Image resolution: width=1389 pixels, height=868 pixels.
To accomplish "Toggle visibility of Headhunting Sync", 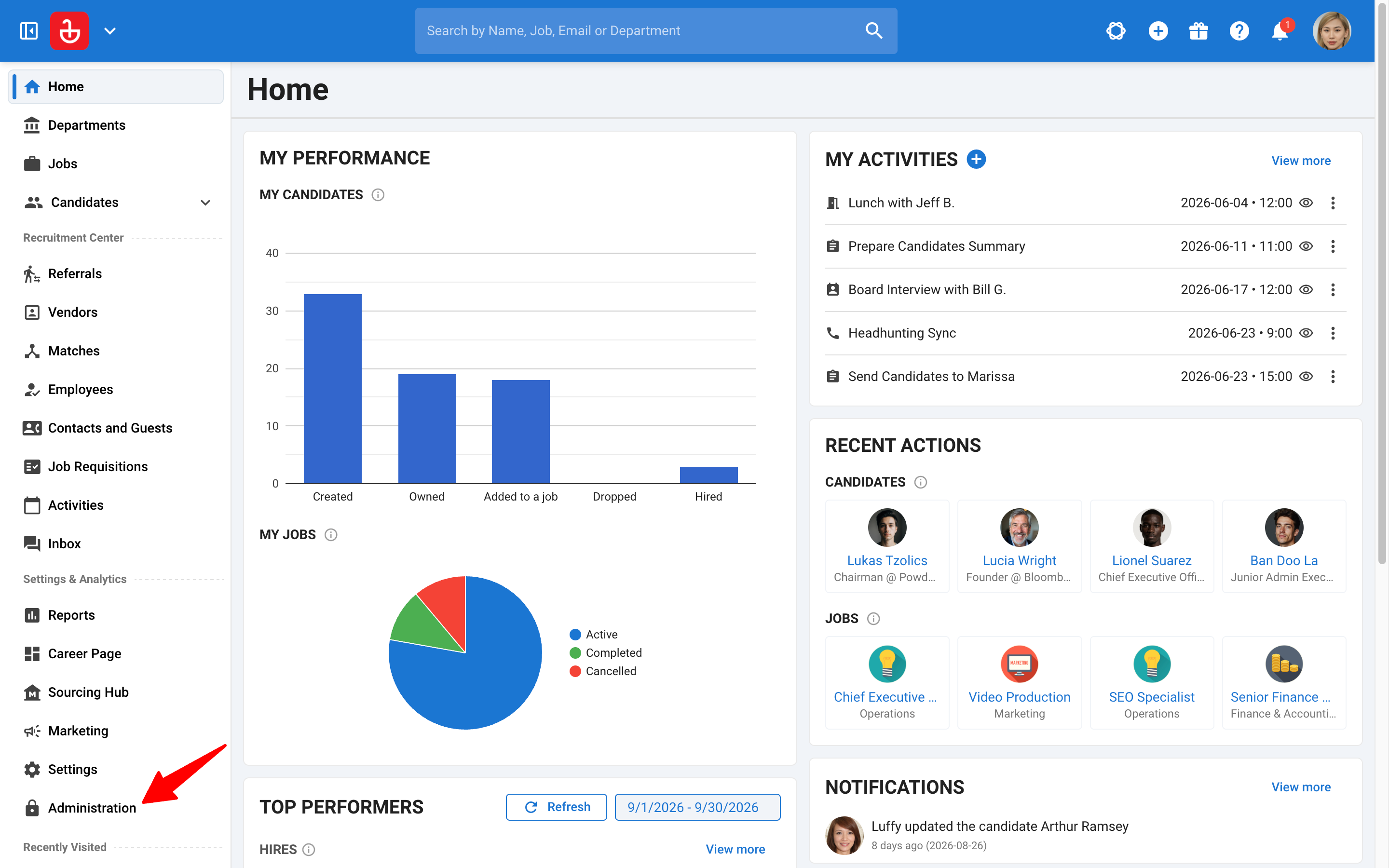I will coord(1306,333).
